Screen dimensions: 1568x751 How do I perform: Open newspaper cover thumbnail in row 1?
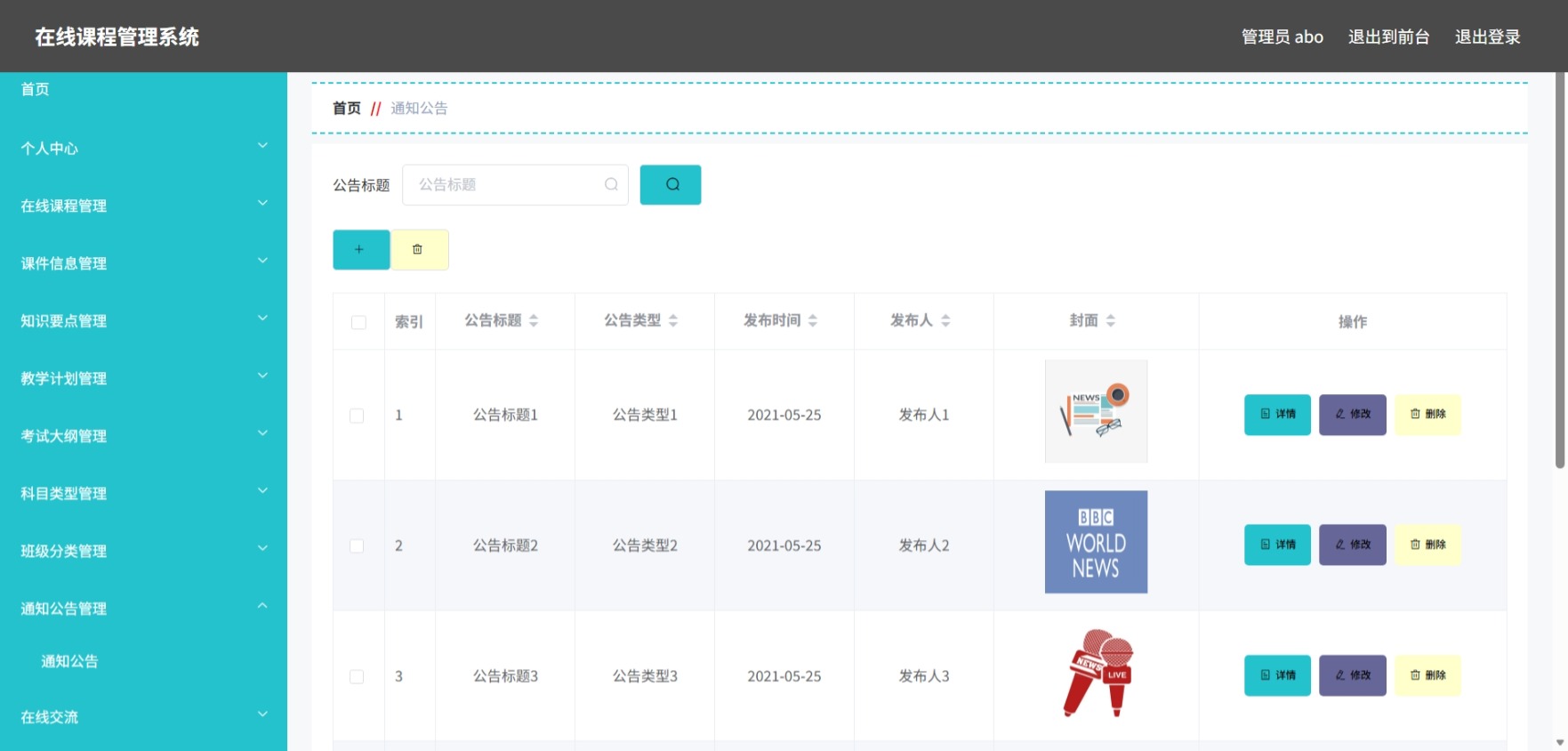pyautogui.click(x=1096, y=411)
